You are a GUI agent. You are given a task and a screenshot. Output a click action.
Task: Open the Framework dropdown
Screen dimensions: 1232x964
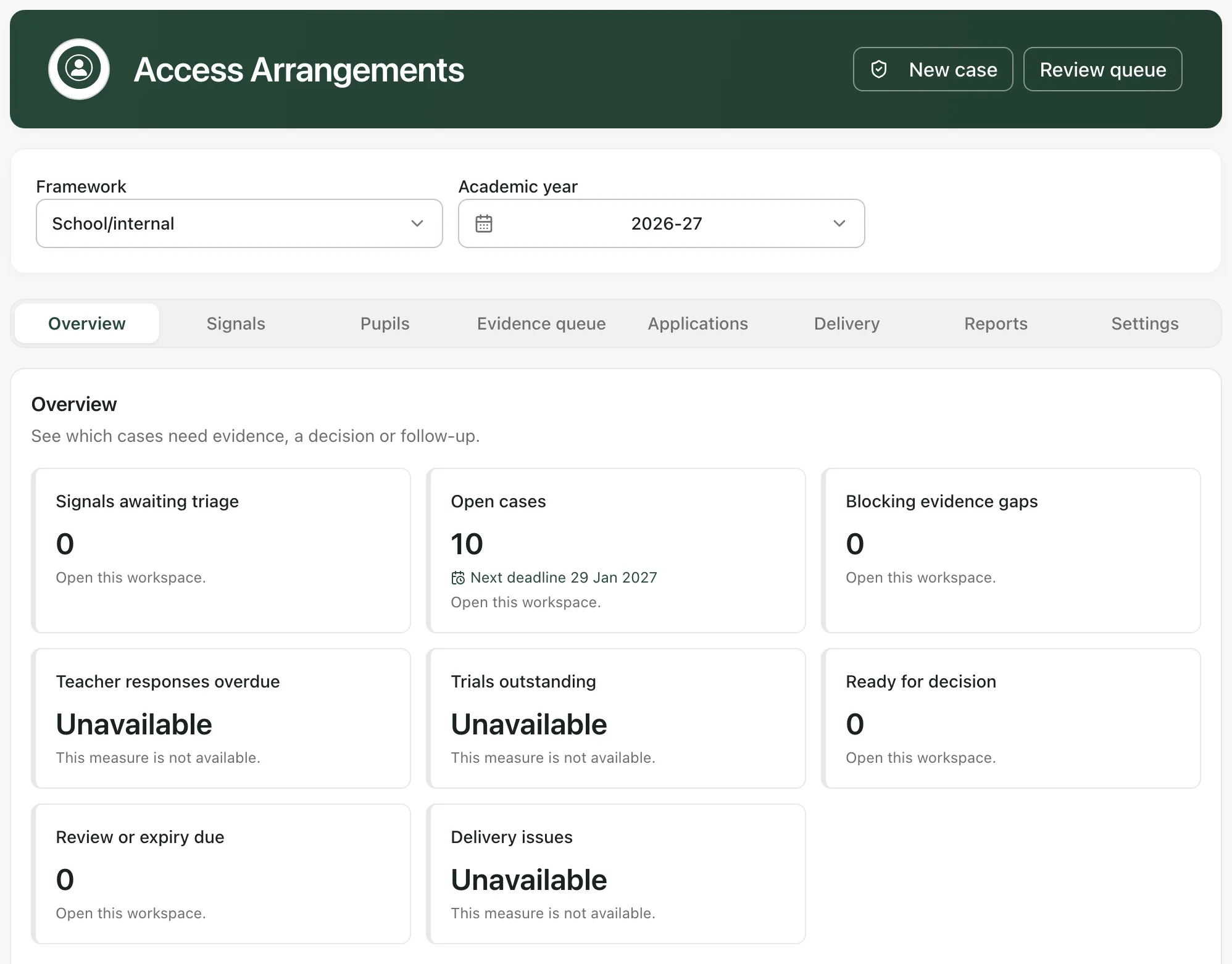coord(239,223)
